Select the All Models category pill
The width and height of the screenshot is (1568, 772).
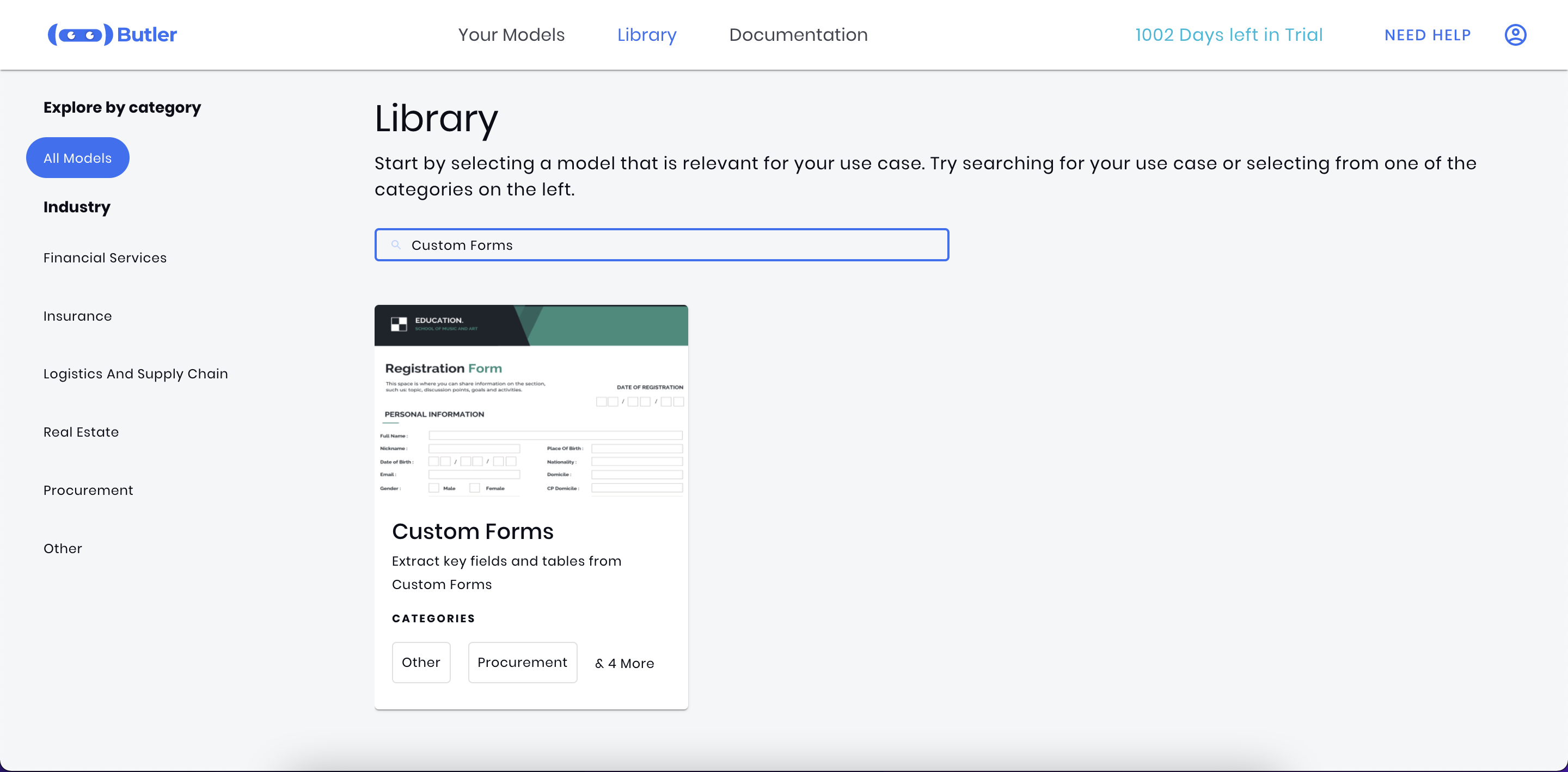[x=77, y=158]
